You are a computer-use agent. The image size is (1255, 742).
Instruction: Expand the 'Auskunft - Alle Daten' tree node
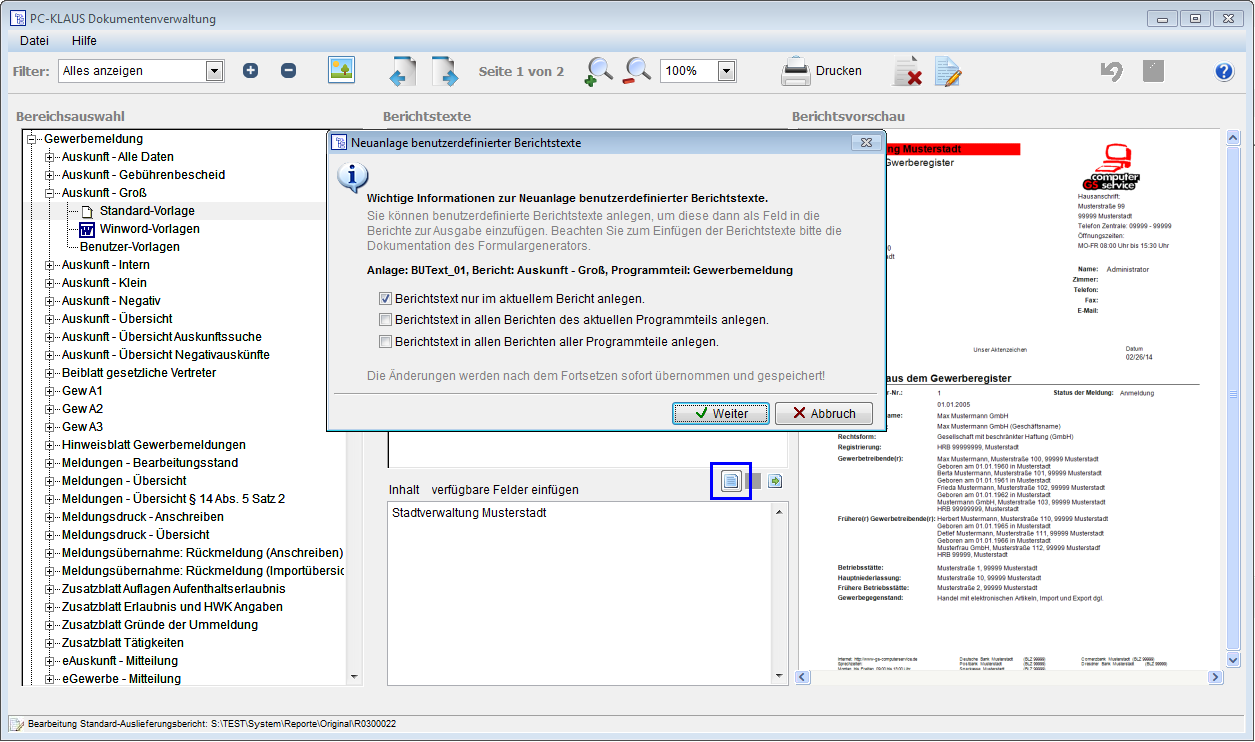49,157
